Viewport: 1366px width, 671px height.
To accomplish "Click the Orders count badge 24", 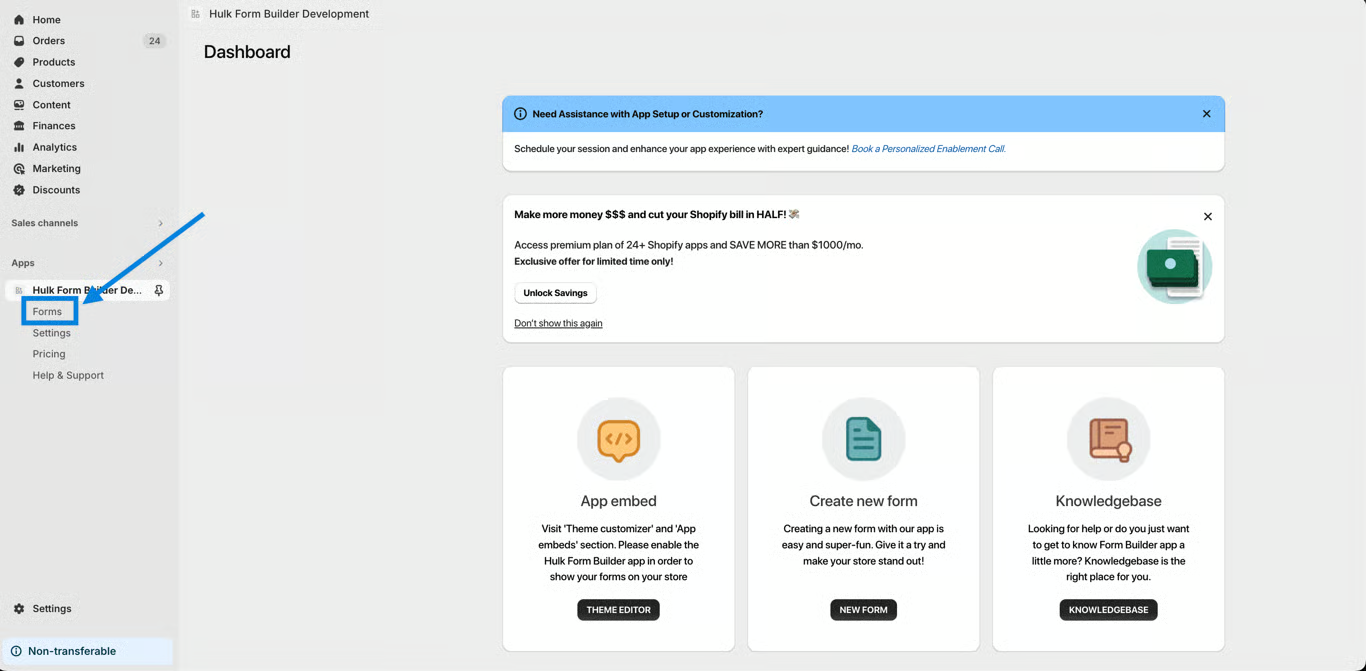I will coord(154,41).
